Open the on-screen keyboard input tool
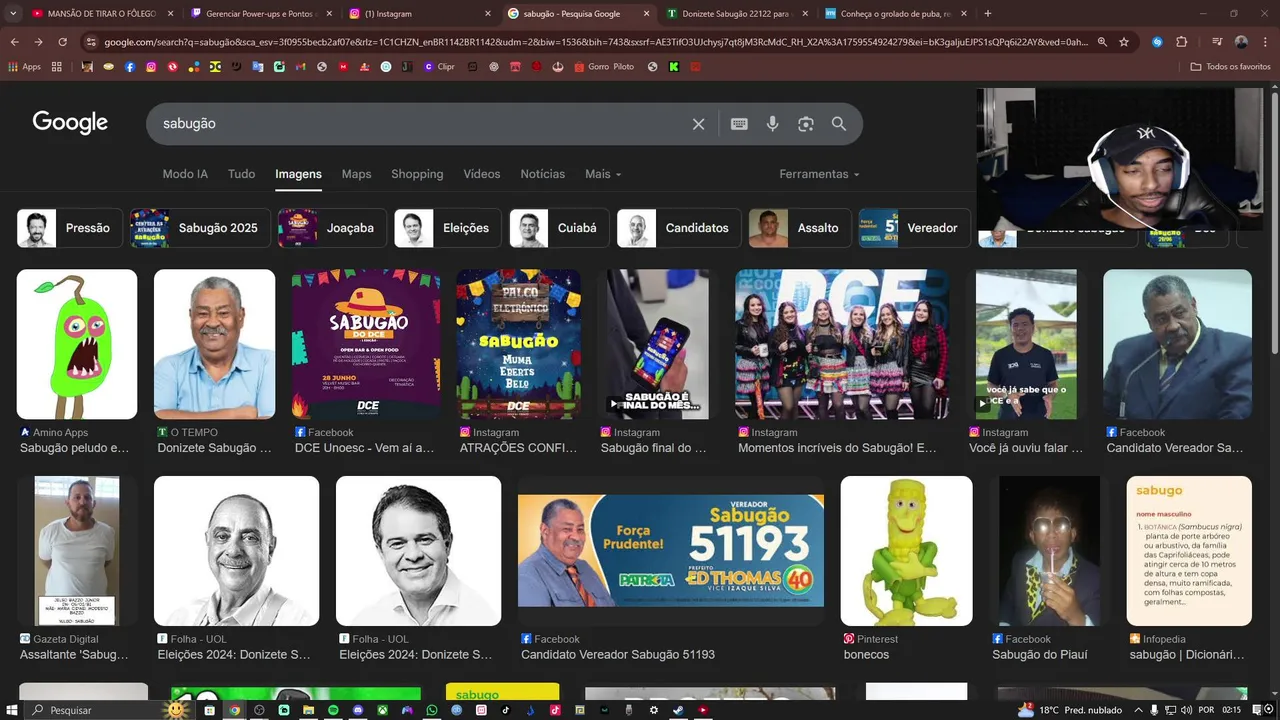Viewport: 1280px width, 720px height. (x=739, y=124)
